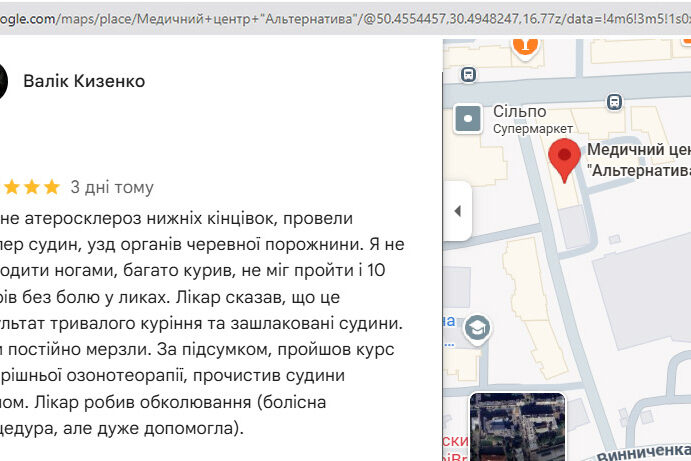This screenshot has width=691, height=461.
Task: Click the "3 дні тому" review timestamp
Action: click(112, 187)
